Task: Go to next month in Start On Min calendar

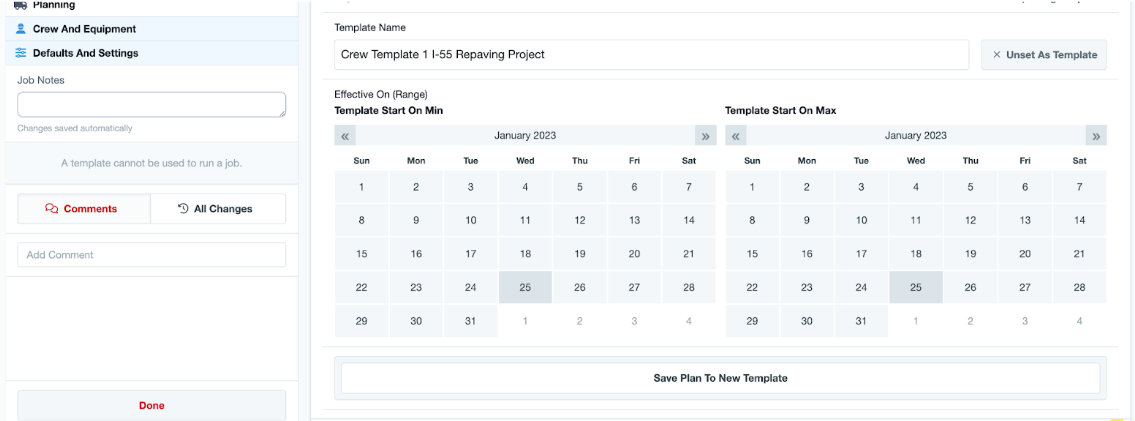Action: pos(705,136)
